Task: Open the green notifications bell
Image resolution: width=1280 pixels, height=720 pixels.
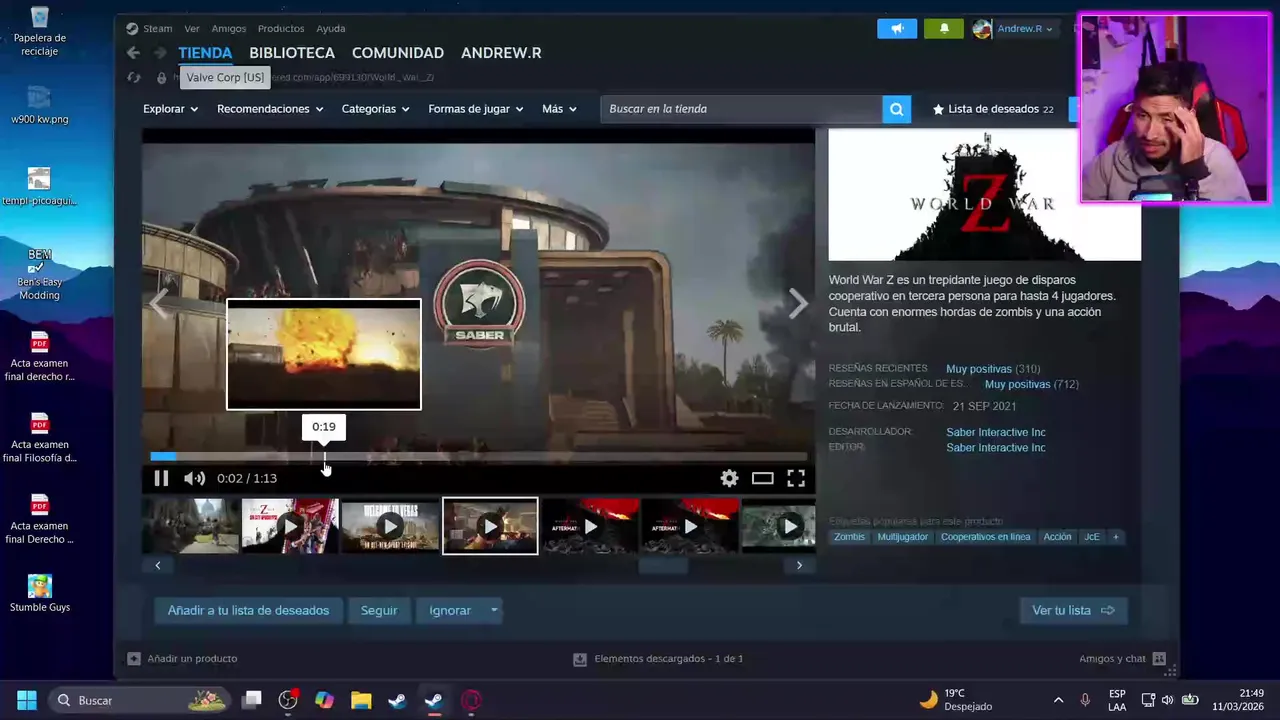Action: tap(944, 29)
